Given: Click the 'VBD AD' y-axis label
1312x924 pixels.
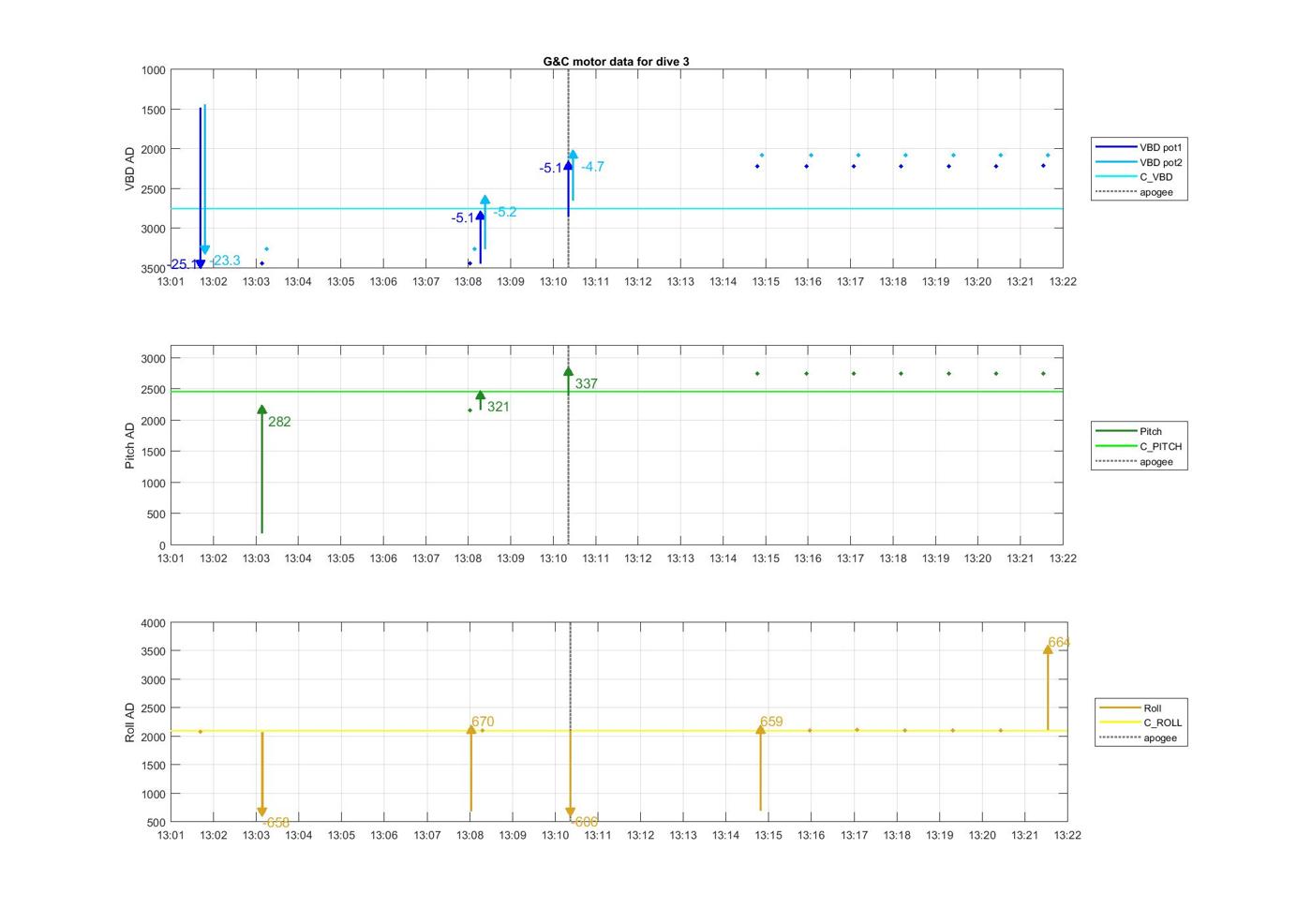Looking at the screenshot, I should pyautogui.click(x=130, y=170).
